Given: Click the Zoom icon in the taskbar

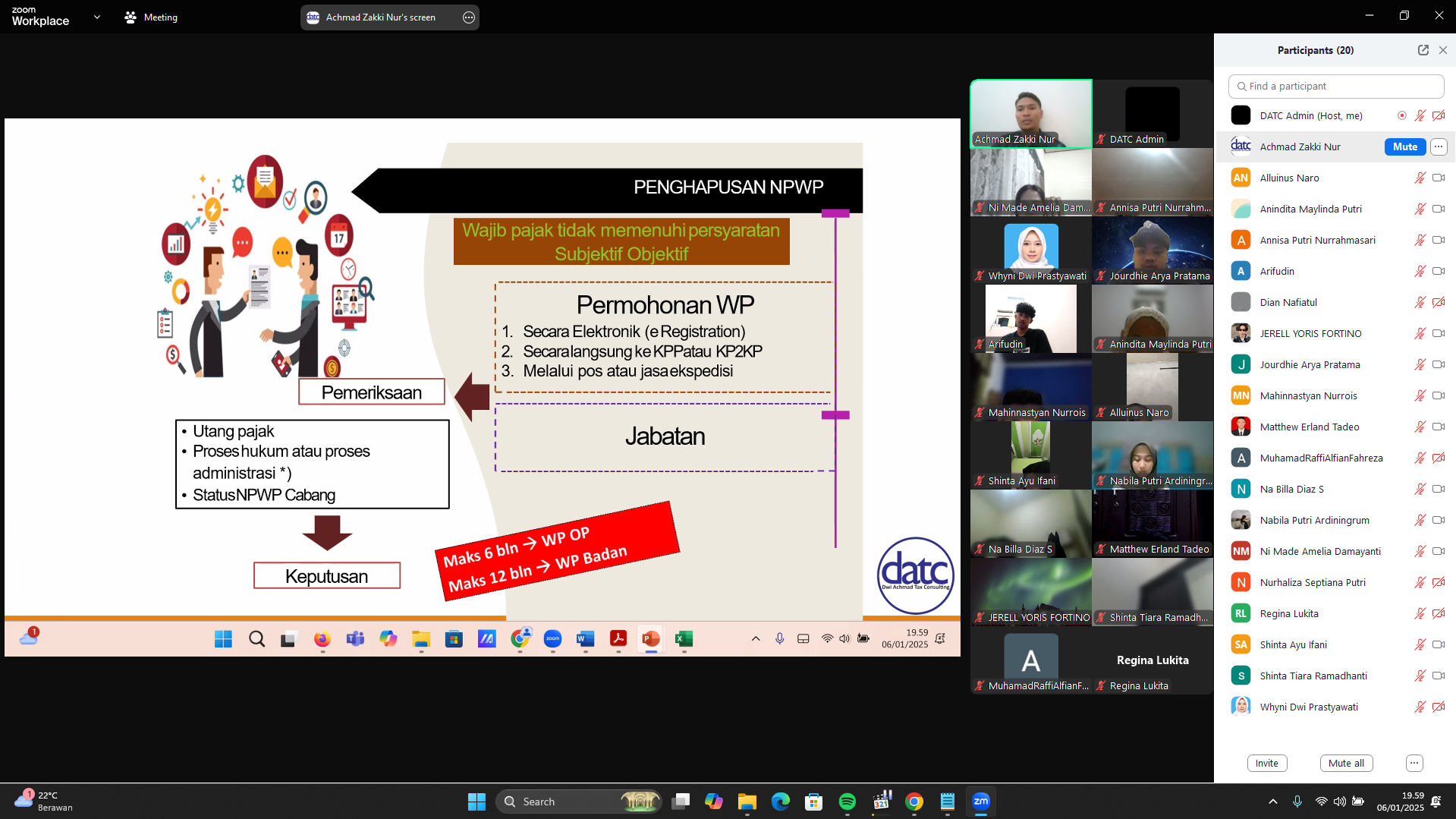Looking at the screenshot, I should coord(980,802).
